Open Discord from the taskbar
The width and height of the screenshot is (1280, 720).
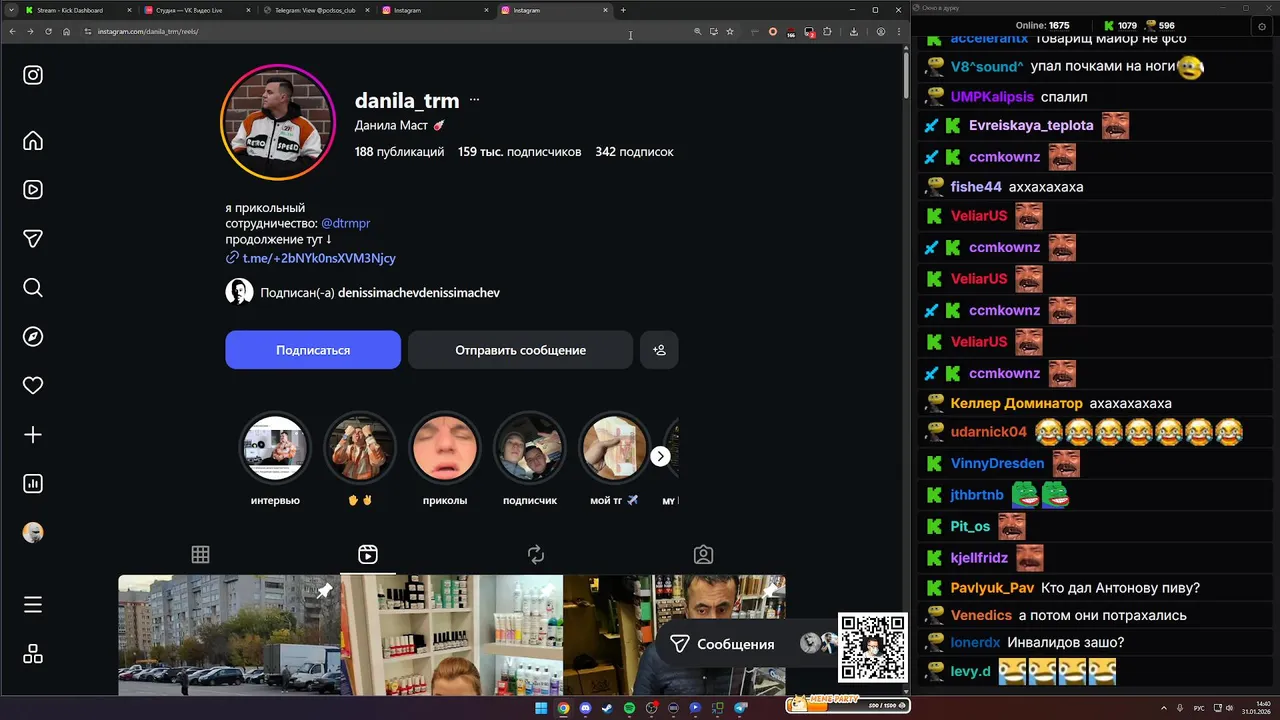[x=585, y=708]
